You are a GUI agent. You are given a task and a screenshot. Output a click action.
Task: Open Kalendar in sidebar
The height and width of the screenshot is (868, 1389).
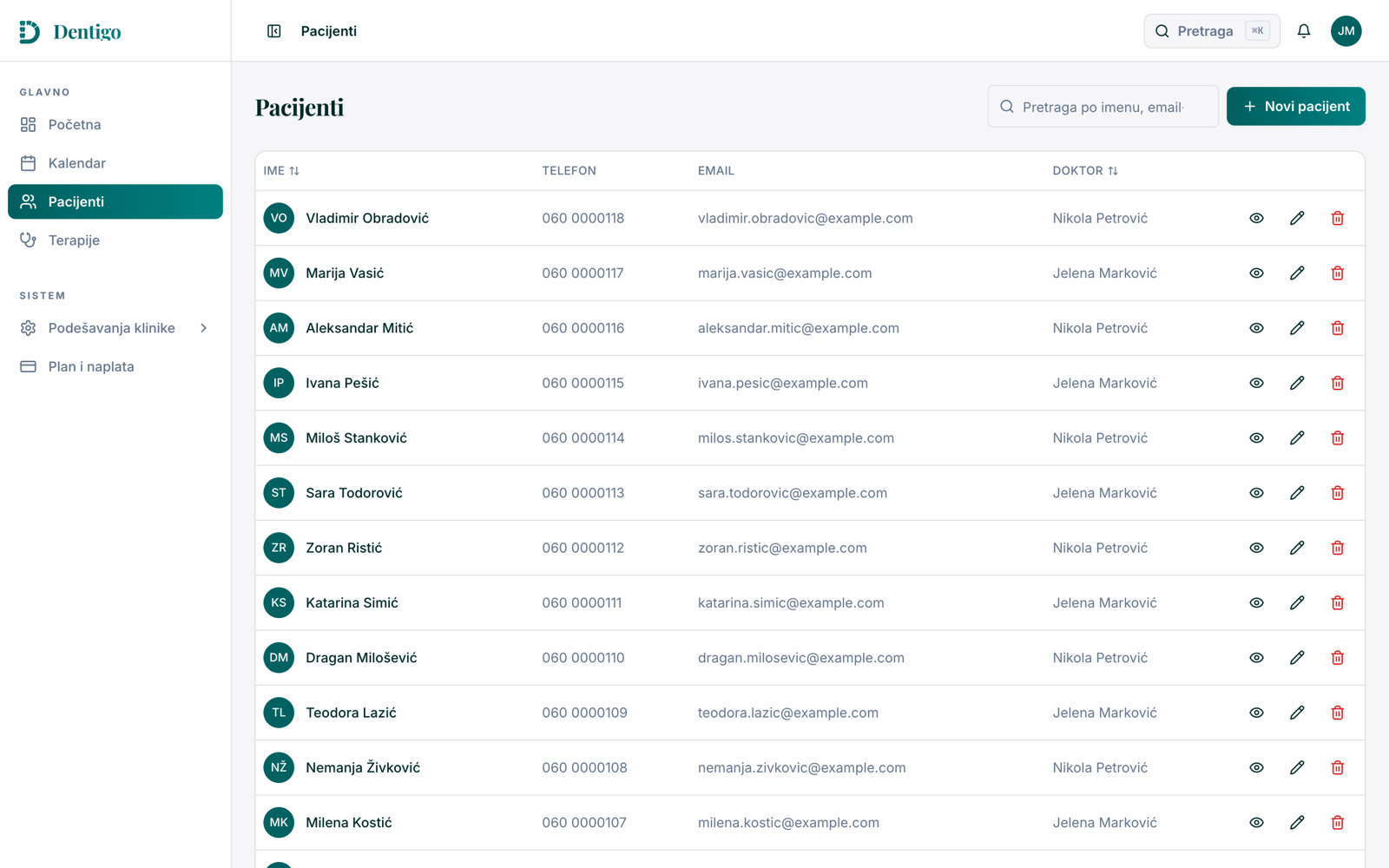point(115,163)
